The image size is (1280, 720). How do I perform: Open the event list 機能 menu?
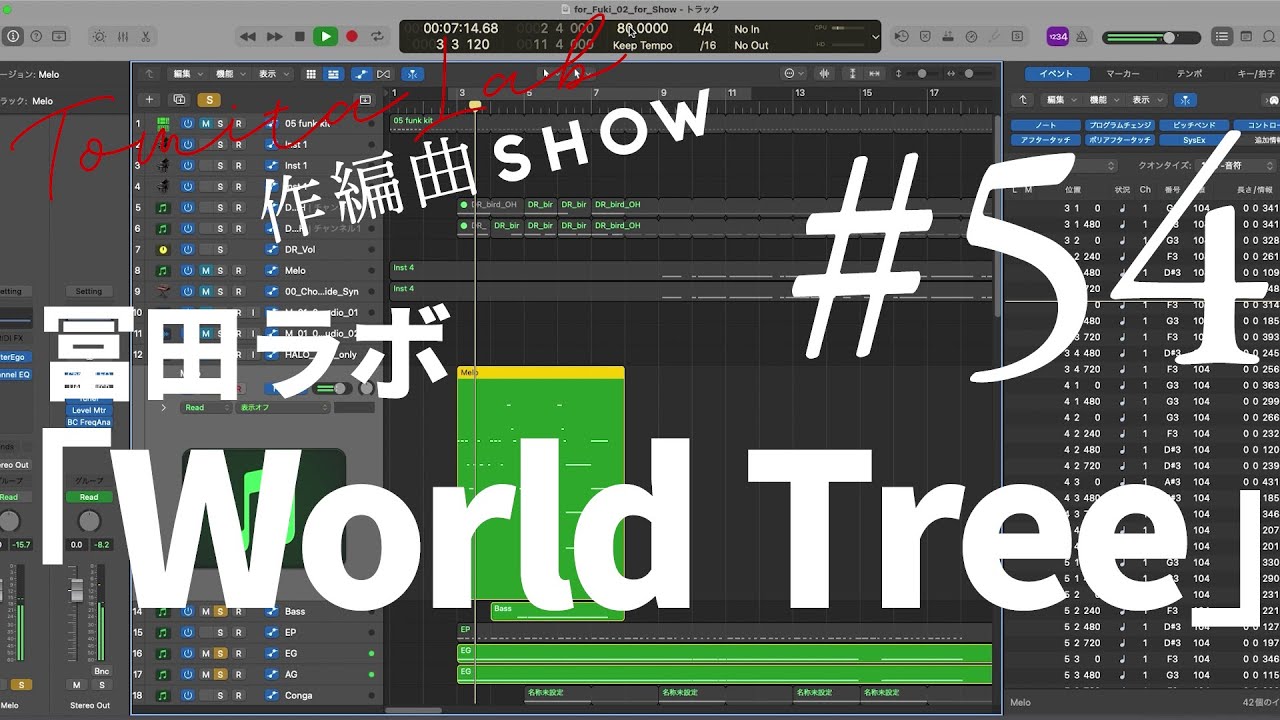[x=1103, y=100]
